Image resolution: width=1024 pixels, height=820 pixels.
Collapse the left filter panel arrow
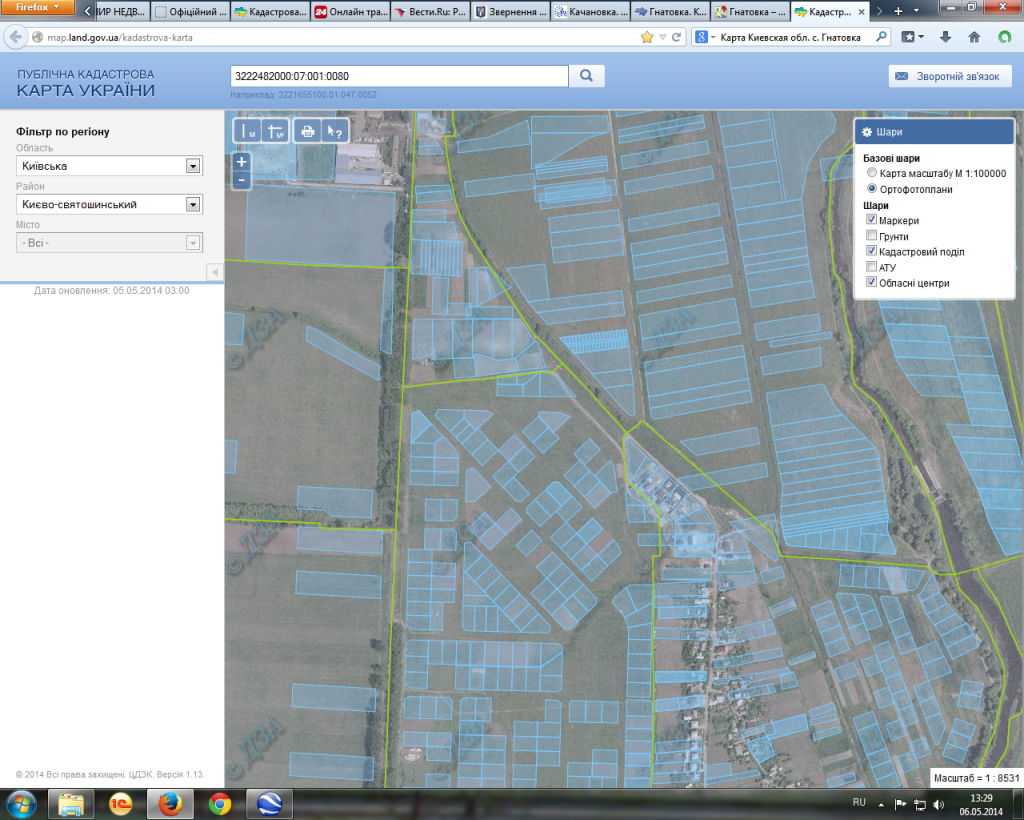pyautogui.click(x=214, y=272)
